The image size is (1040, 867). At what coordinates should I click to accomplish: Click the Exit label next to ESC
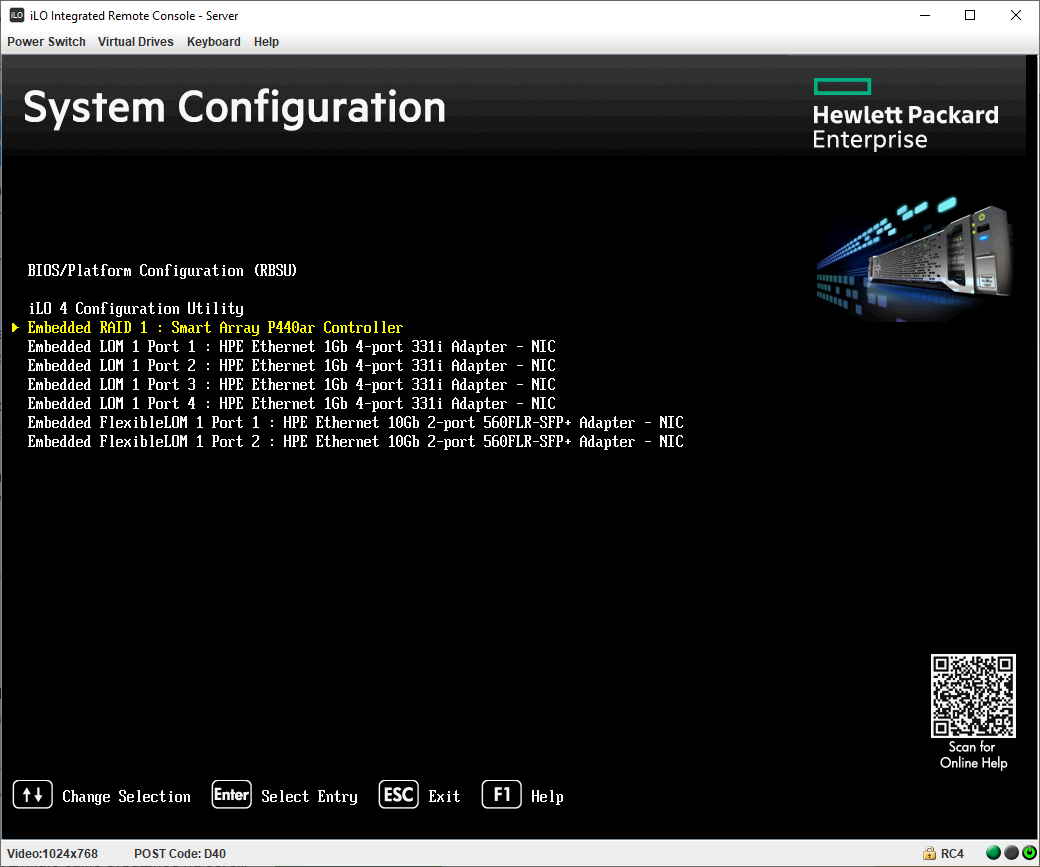click(x=444, y=797)
